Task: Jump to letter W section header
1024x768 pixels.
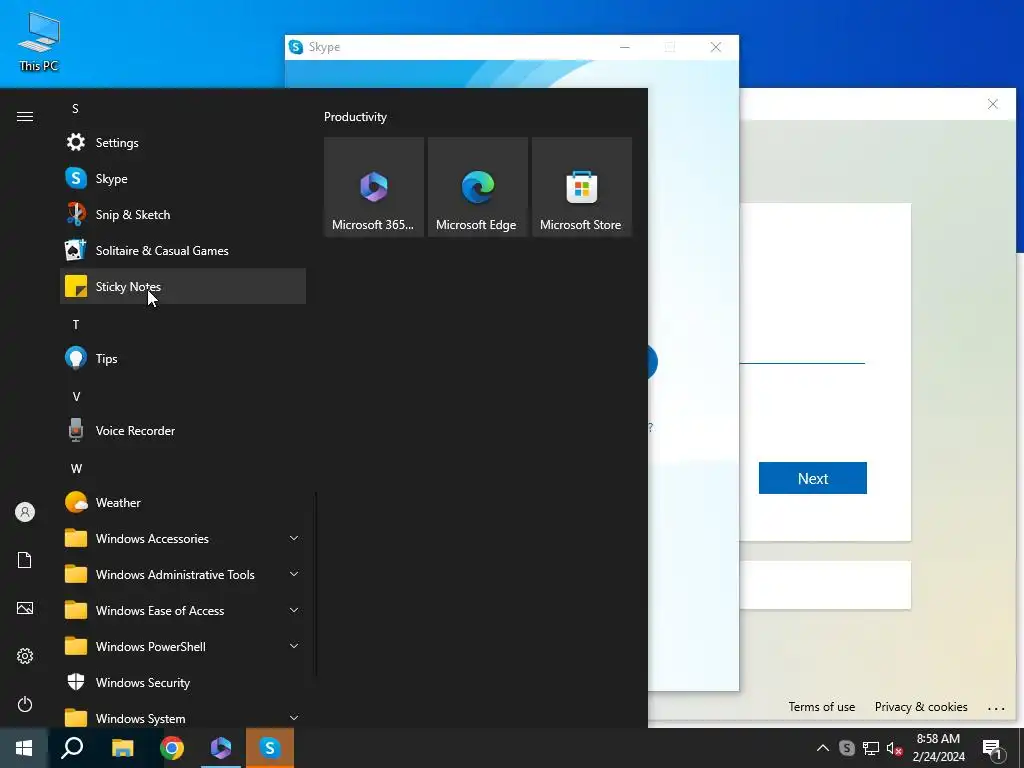Action: pyautogui.click(x=76, y=468)
